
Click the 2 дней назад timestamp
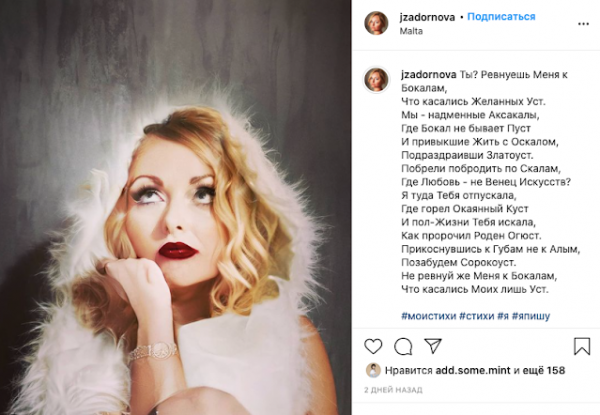click(393, 390)
